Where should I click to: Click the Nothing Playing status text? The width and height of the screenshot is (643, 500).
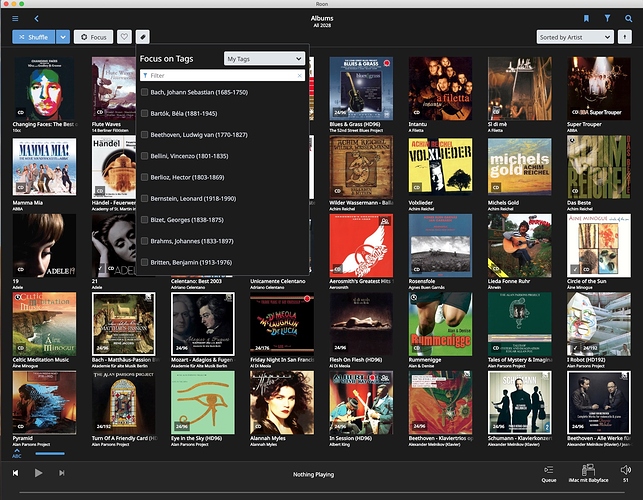(x=313, y=475)
